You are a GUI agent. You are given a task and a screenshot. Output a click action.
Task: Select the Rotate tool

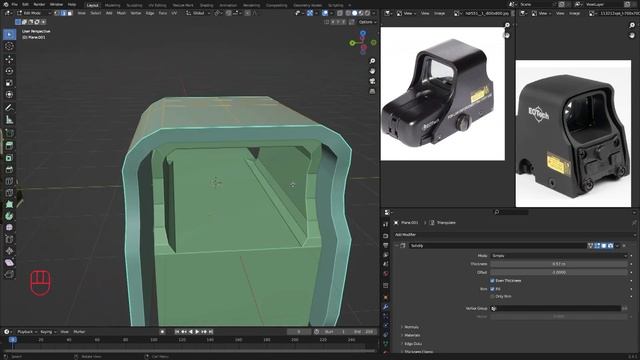(9, 71)
